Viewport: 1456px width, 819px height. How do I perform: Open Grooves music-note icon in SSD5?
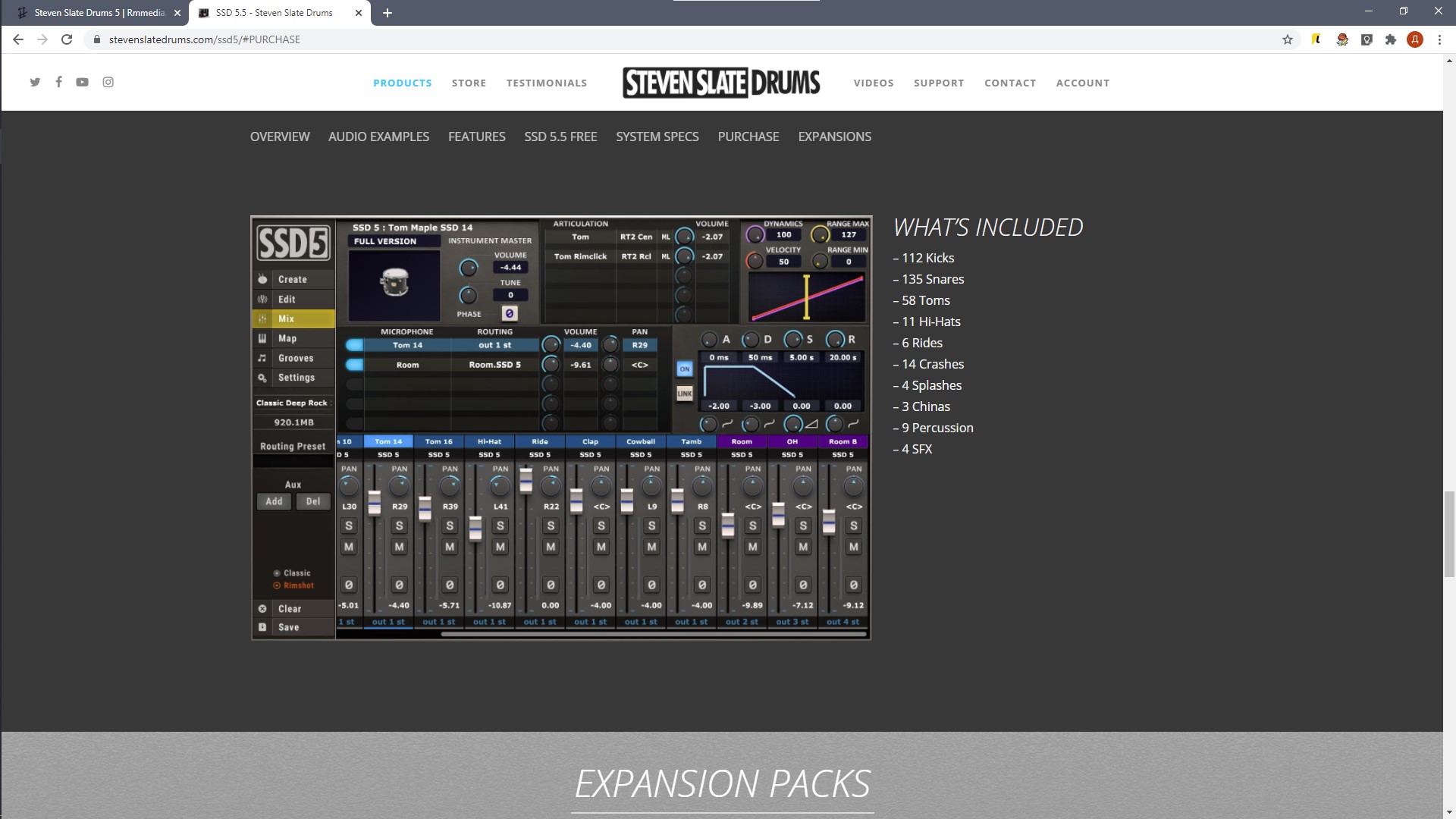[262, 358]
